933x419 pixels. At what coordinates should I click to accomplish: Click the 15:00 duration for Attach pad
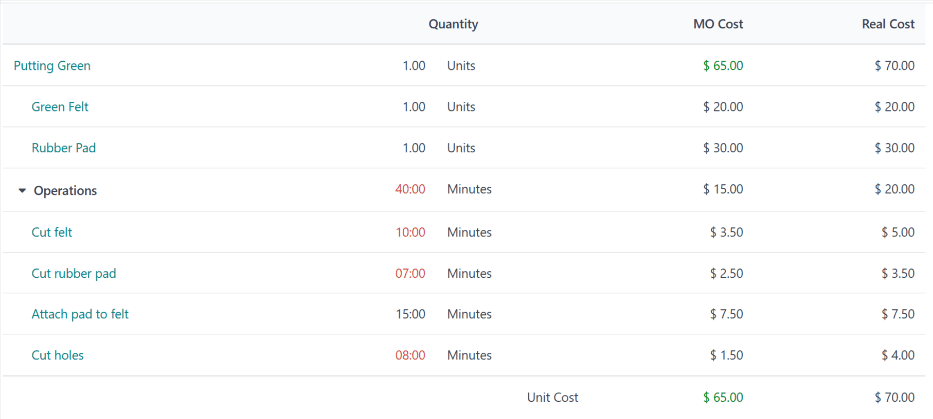410,314
